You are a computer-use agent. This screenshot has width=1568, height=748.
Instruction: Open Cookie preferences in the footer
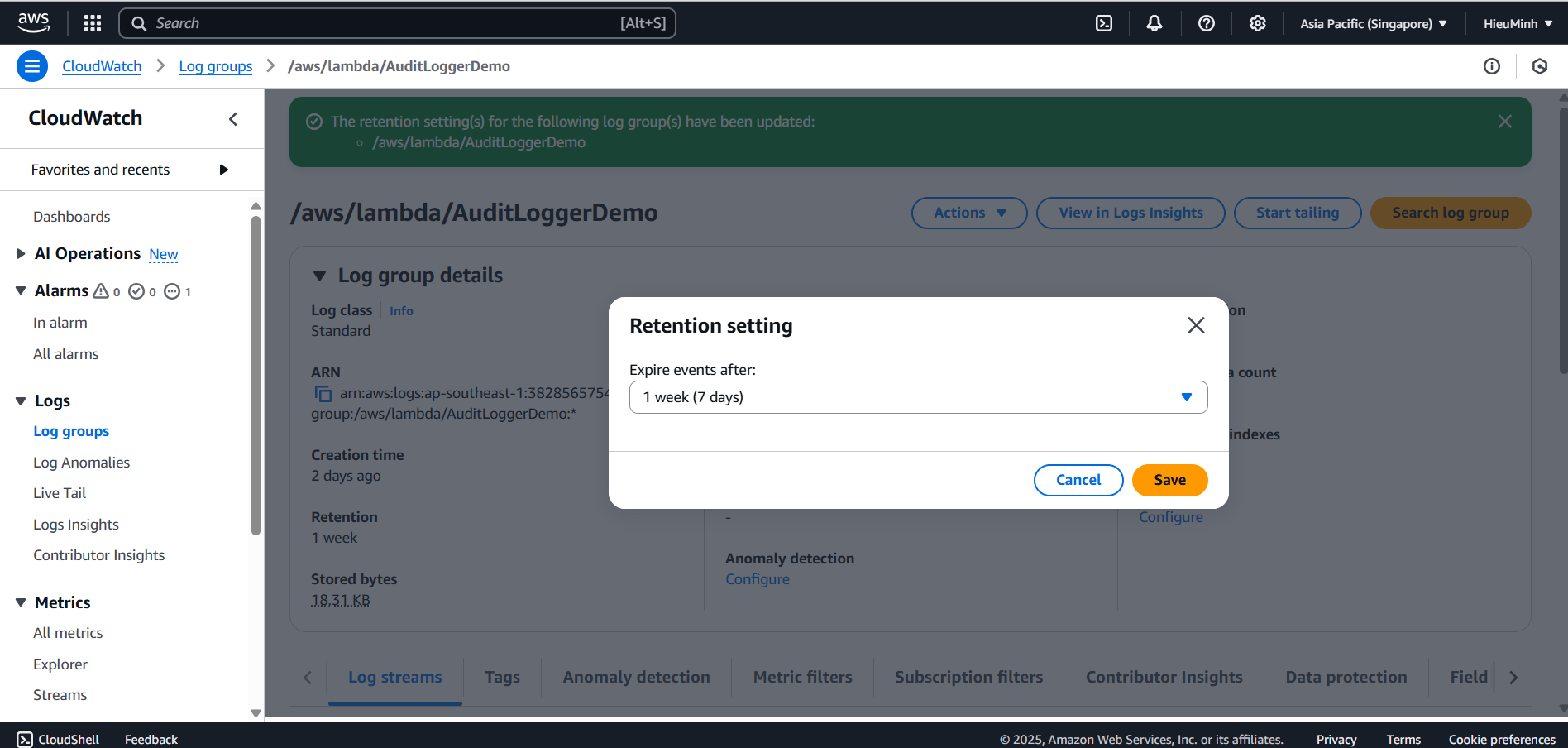coord(1502,739)
